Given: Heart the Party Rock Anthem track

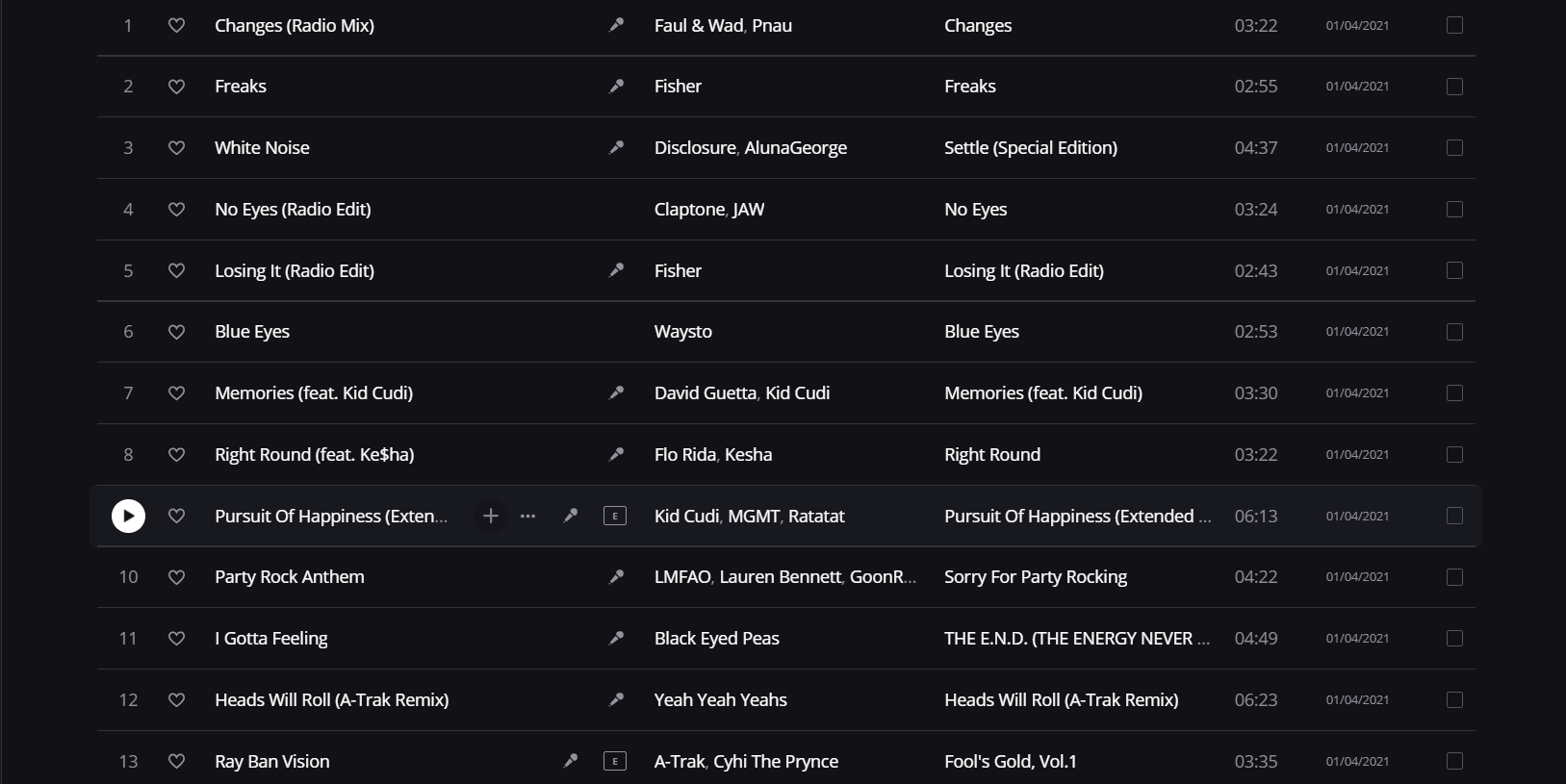Looking at the screenshot, I should [x=176, y=577].
